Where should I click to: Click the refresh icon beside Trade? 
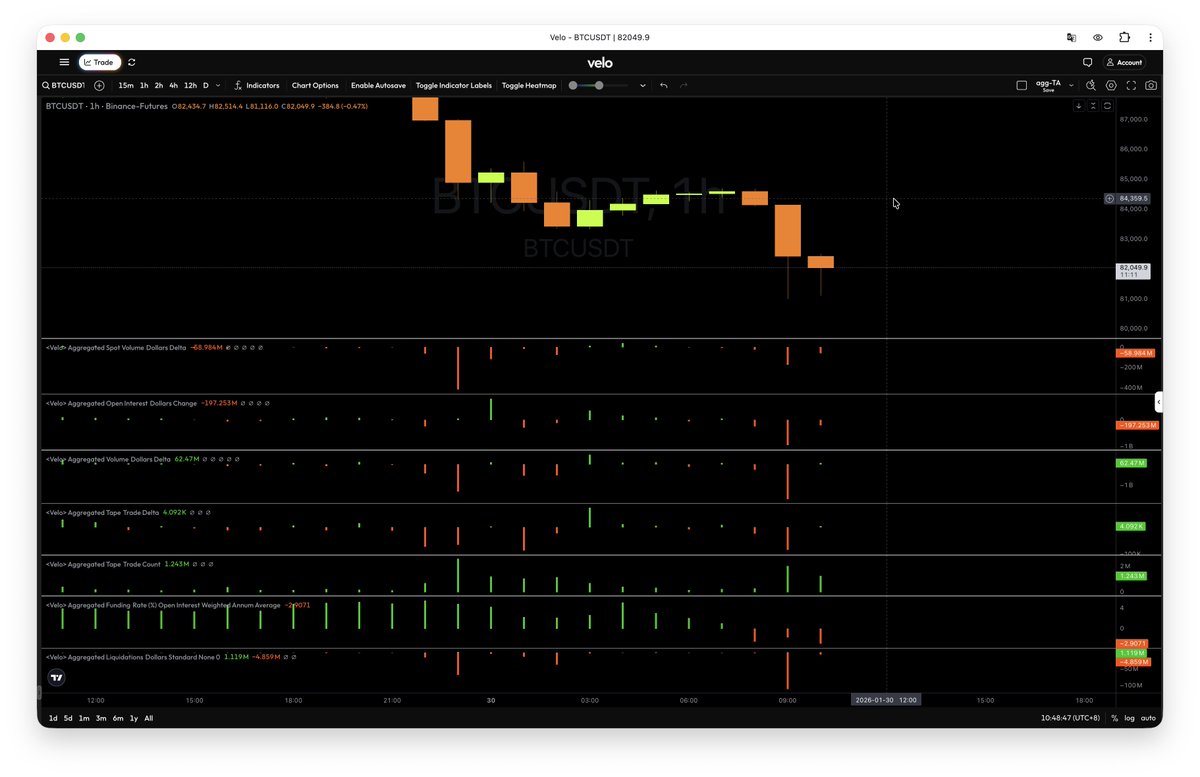132,62
